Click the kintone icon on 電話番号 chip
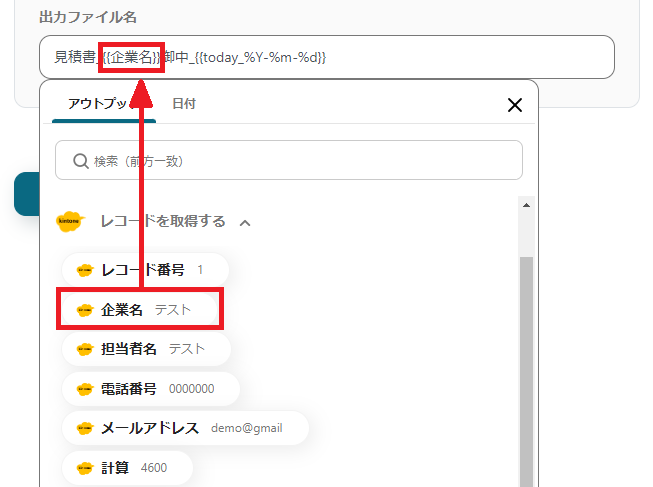Screen dimensions: 653x487 [85, 389]
